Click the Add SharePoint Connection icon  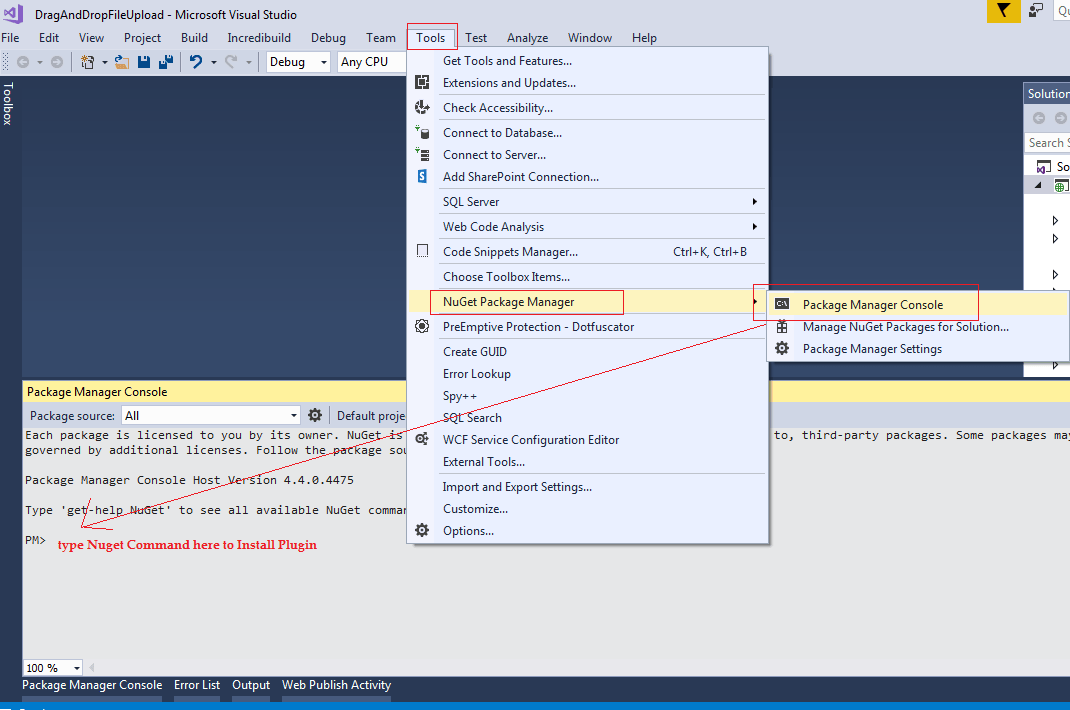click(x=422, y=176)
